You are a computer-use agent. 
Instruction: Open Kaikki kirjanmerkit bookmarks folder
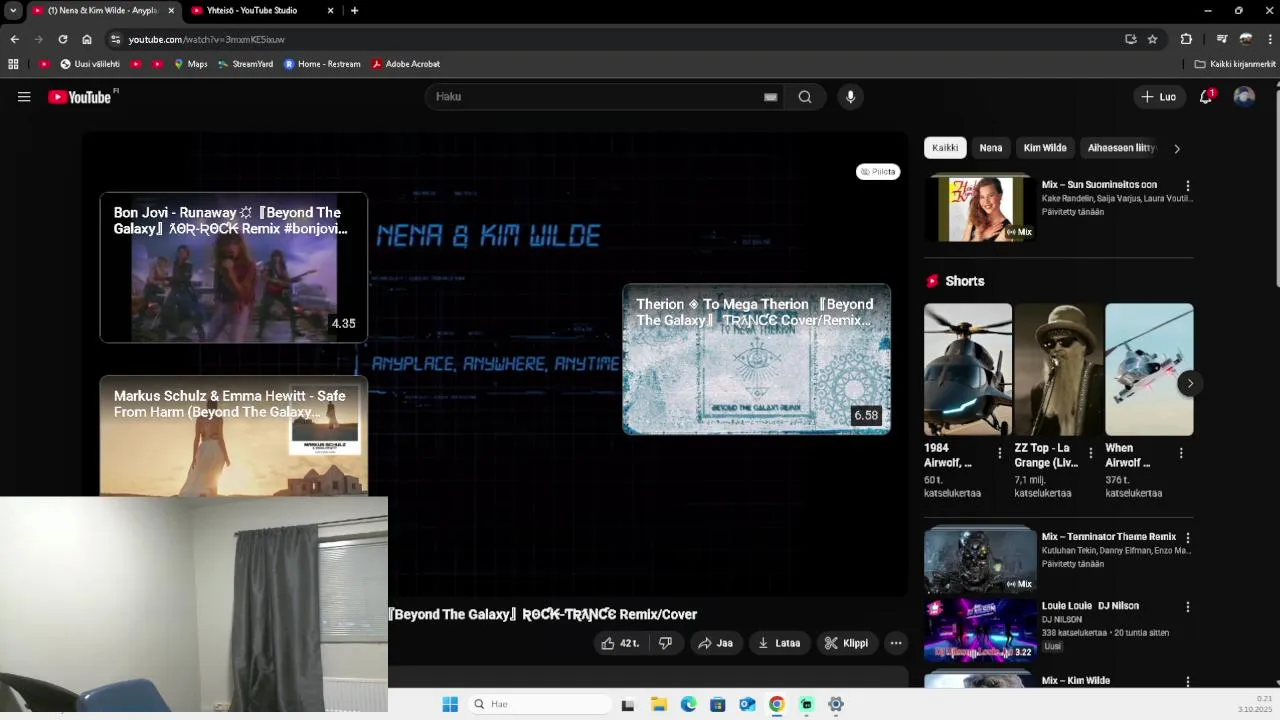pyautogui.click(x=1235, y=64)
